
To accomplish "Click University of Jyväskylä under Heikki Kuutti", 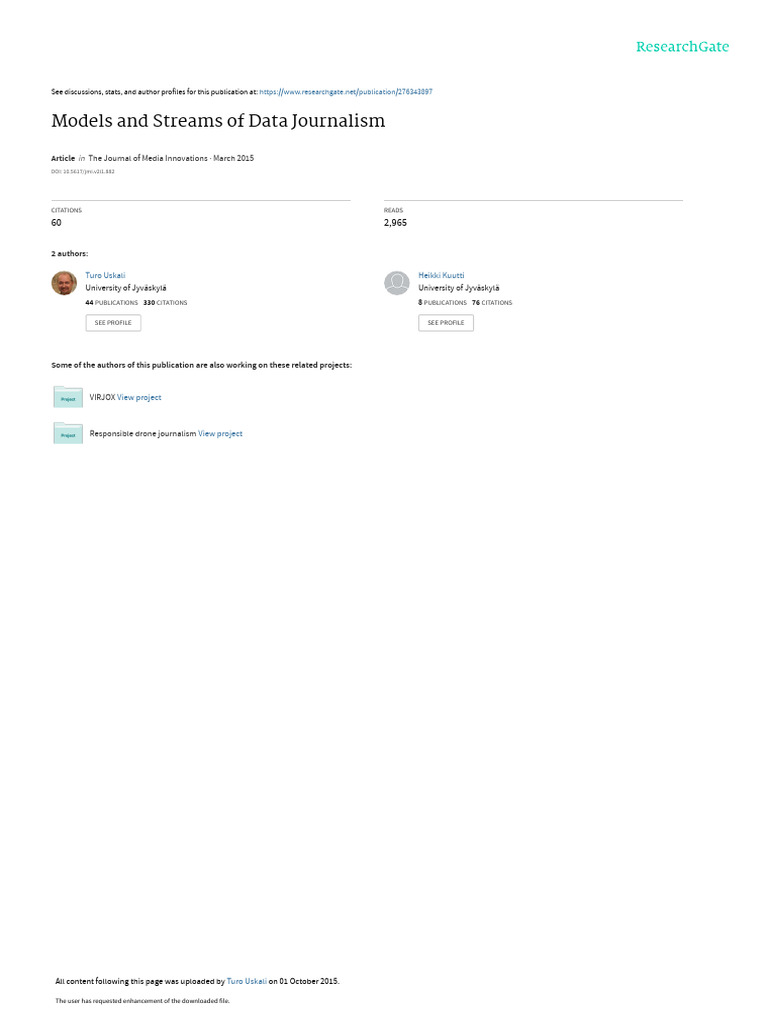I will [459, 288].
